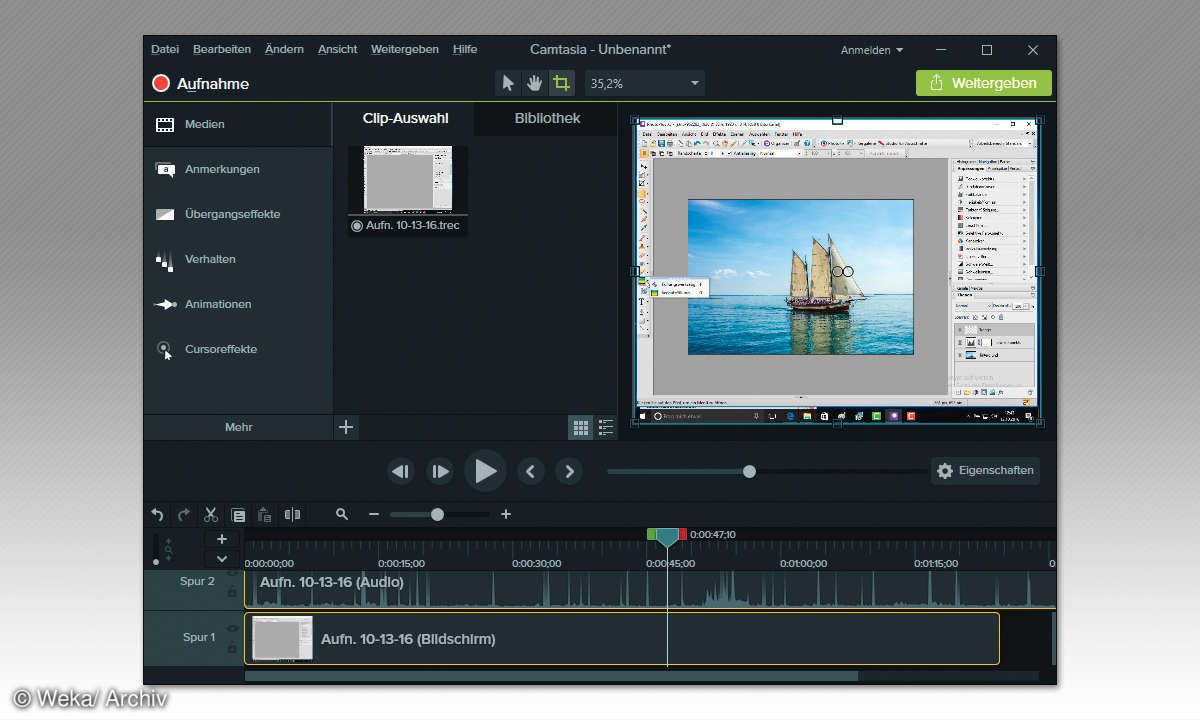The width and height of the screenshot is (1200, 720).
Task: Start recording with the Aufnahme button
Action: 201,84
